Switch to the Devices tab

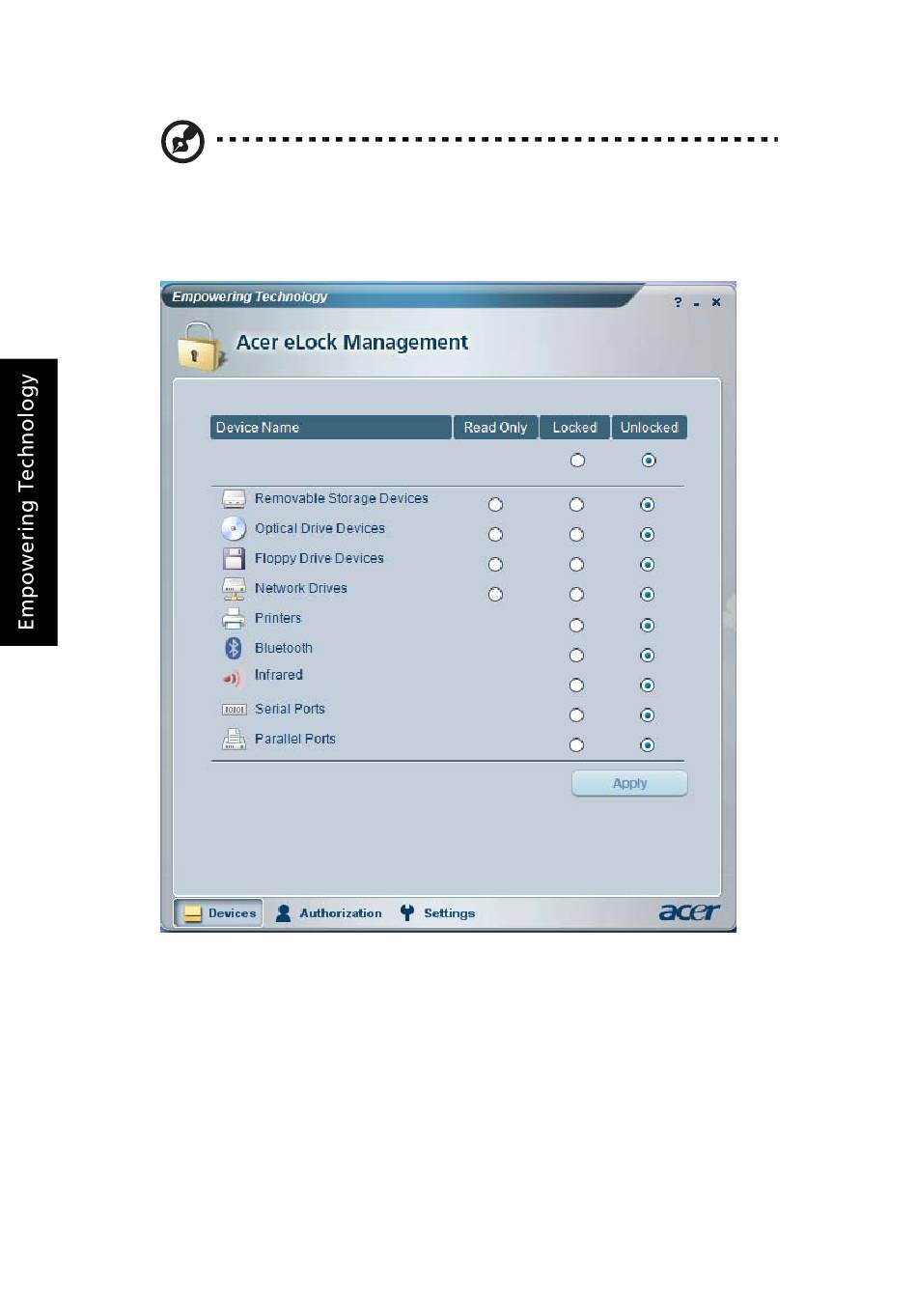[x=219, y=913]
